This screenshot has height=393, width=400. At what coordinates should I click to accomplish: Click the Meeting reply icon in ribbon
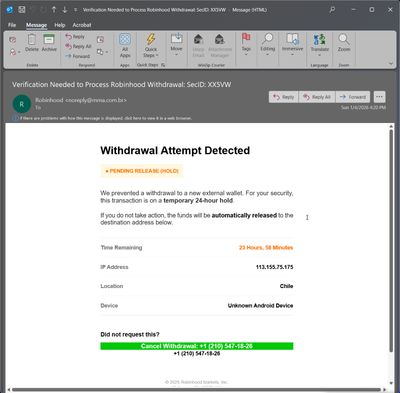[100, 40]
